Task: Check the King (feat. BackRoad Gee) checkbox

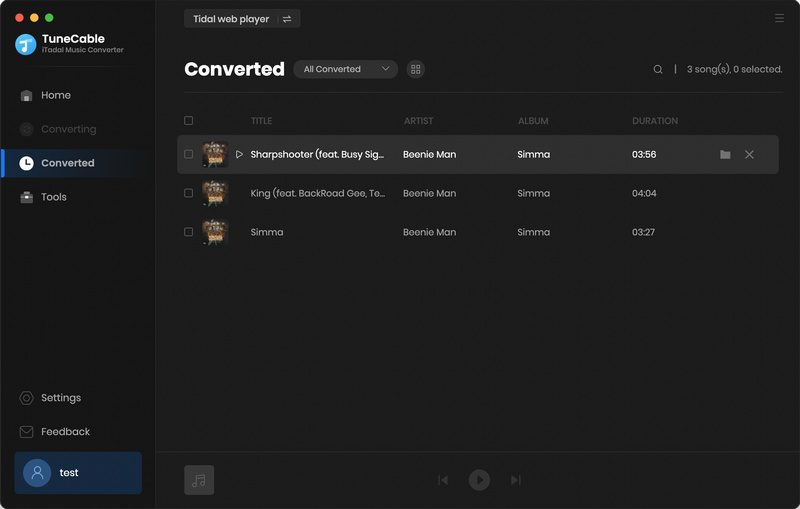Action: (x=188, y=193)
